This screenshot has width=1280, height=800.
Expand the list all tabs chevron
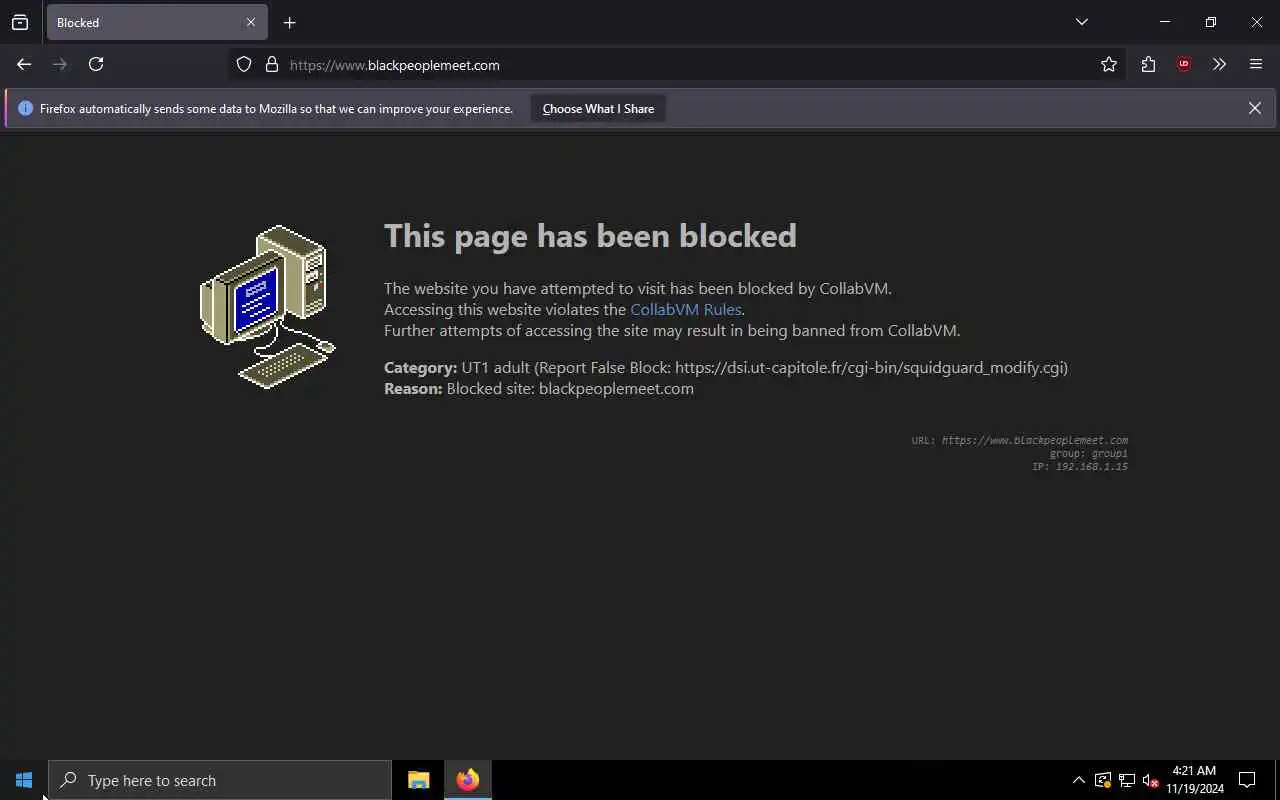pos(1082,22)
